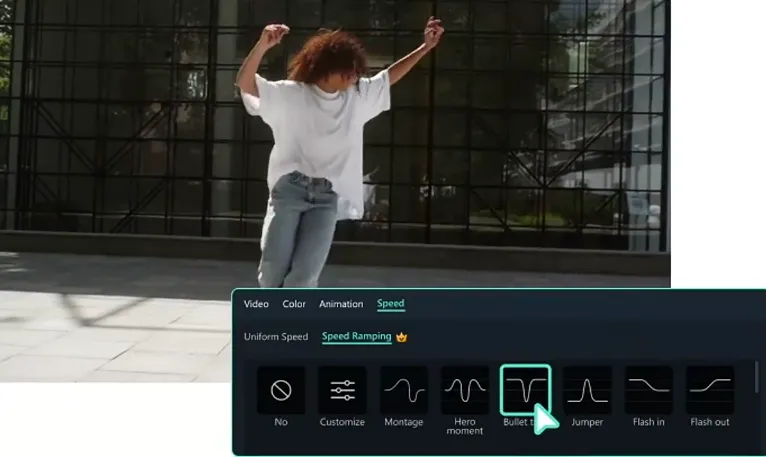Open the Customize speed ramp preset
Image resolution: width=766 pixels, height=457 pixels.
342,390
